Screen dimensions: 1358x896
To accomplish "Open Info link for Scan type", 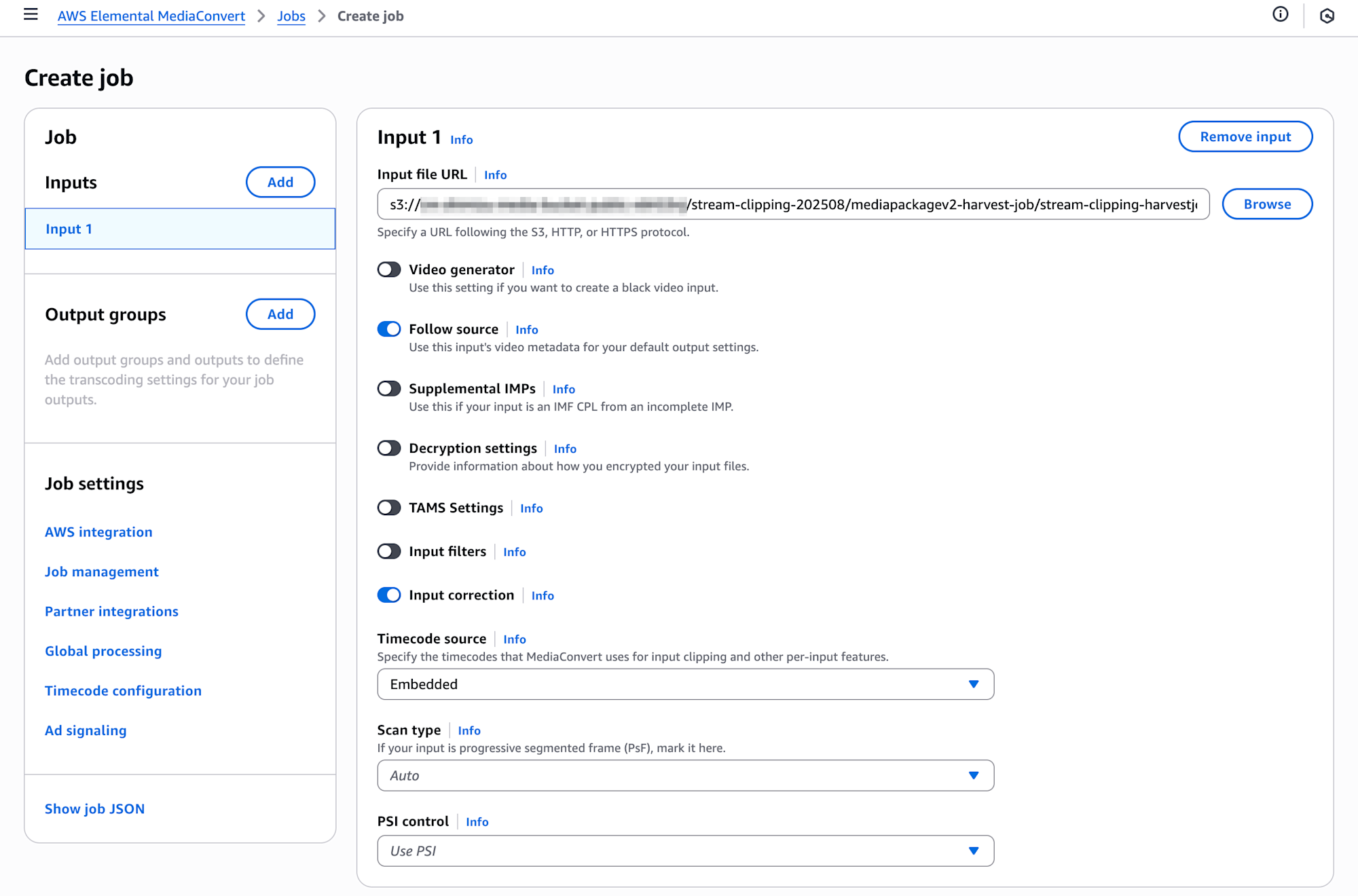I will point(469,730).
